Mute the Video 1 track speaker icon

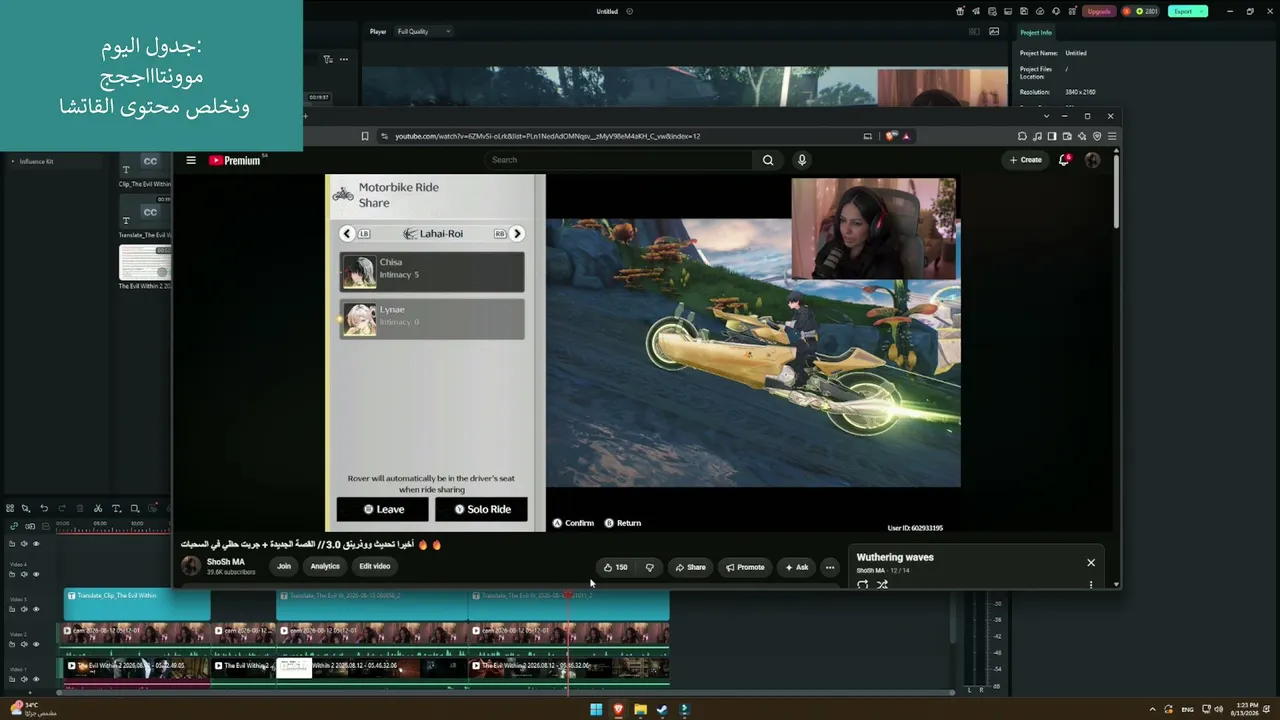25,679
